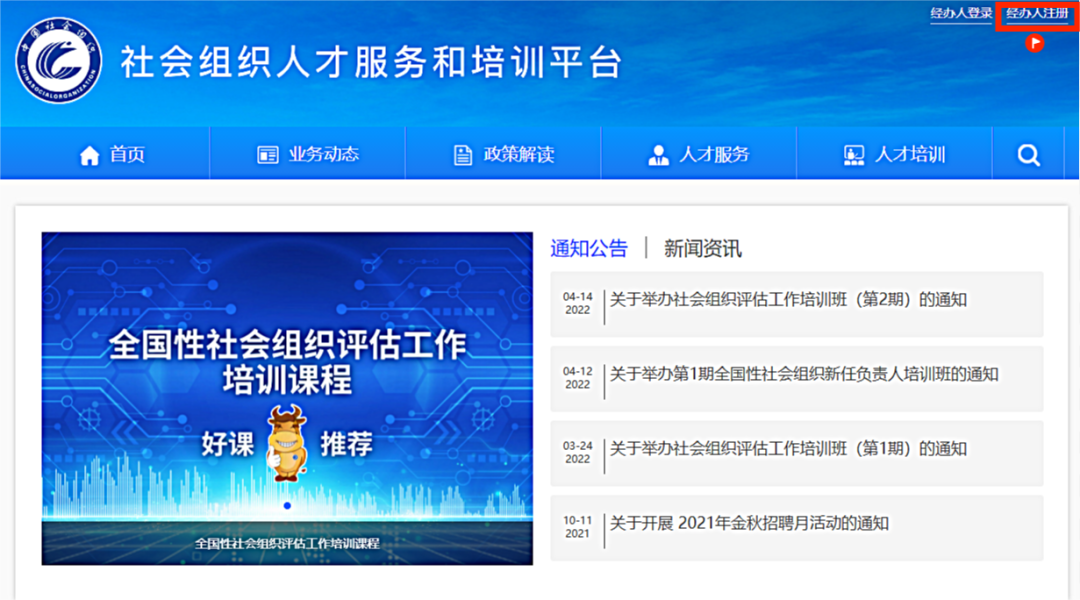
Task: Click the search magnifier icon in navbar
Action: pos(1029,155)
